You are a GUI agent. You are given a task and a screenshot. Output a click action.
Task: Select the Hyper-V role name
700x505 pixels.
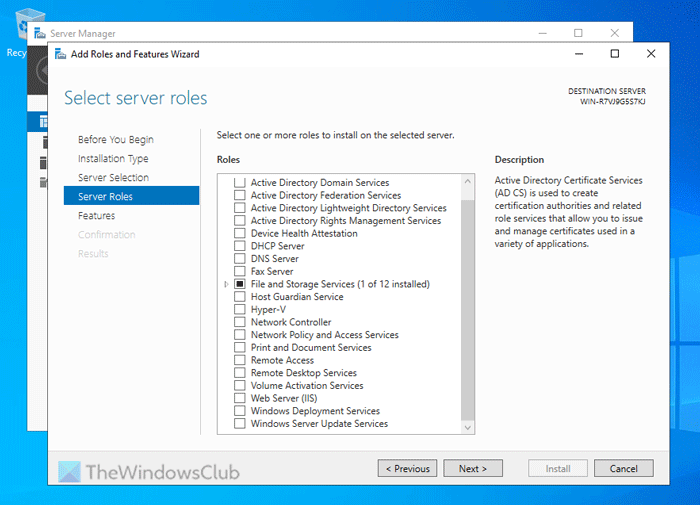click(268, 309)
